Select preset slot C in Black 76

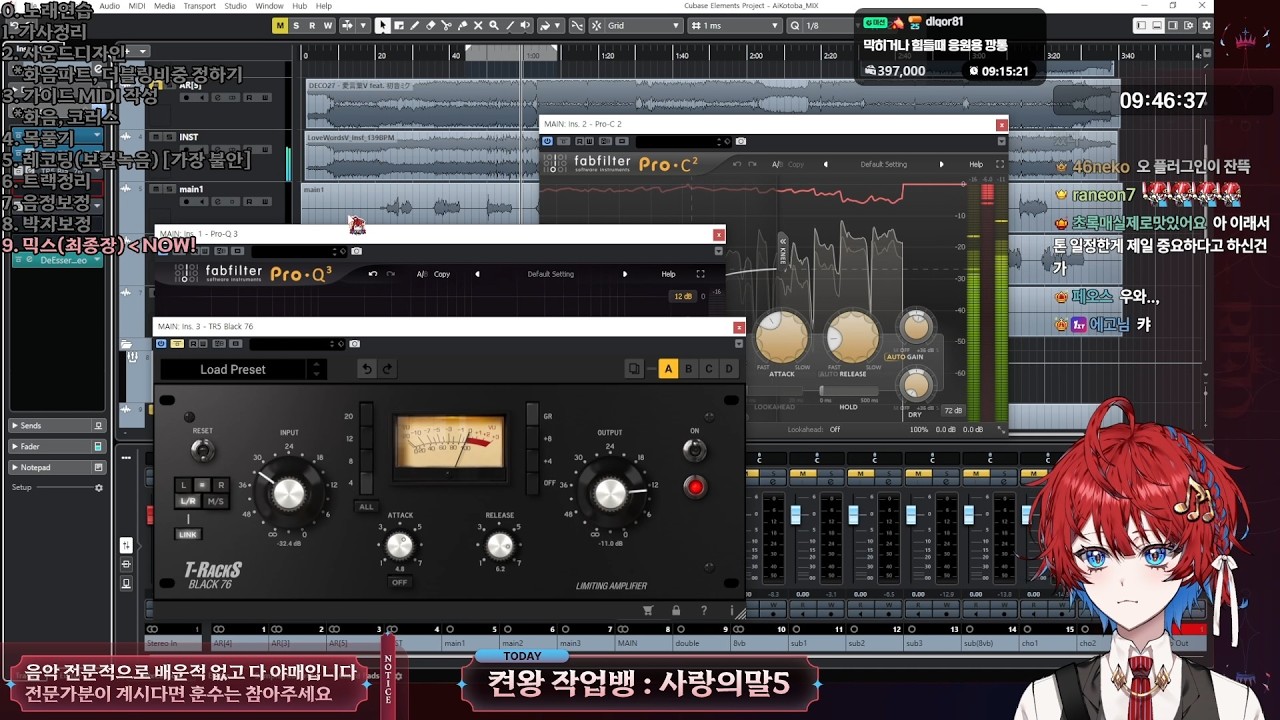[709, 369]
